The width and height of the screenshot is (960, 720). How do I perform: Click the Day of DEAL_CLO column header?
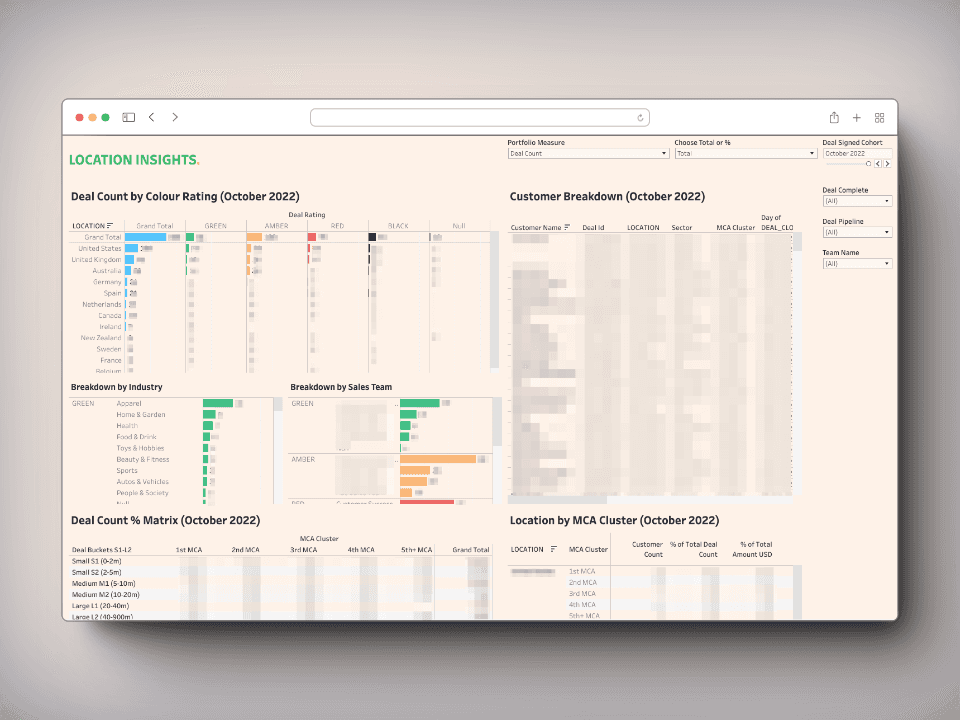(777, 223)
